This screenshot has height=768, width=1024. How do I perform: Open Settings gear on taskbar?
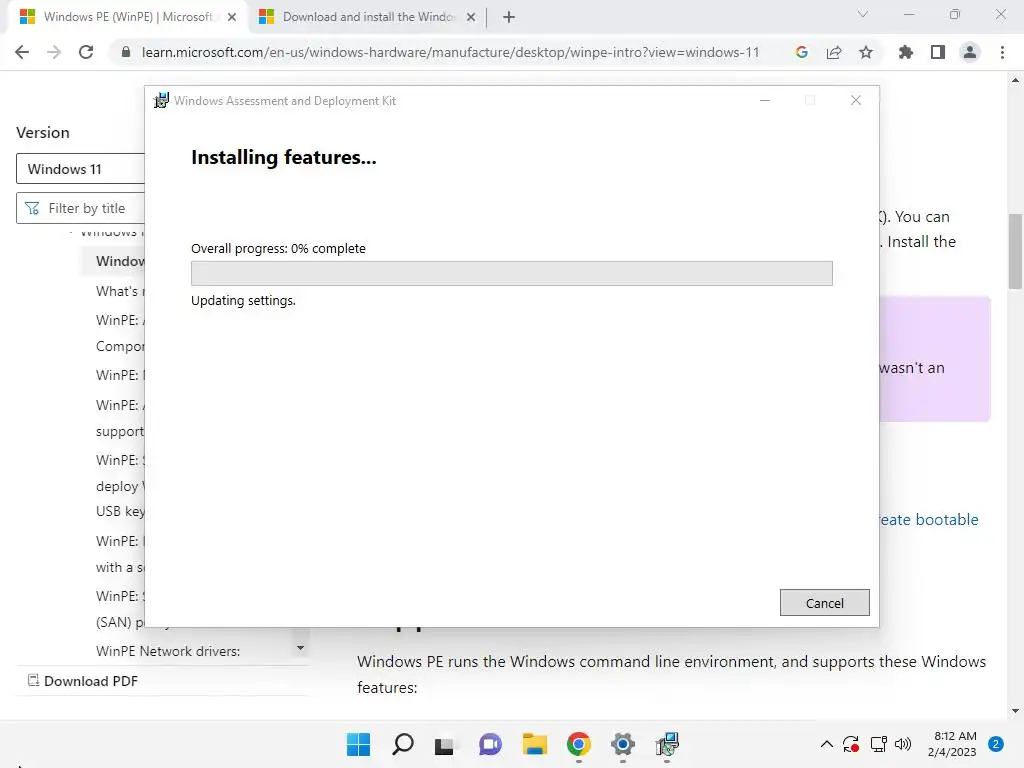point(623,744)
